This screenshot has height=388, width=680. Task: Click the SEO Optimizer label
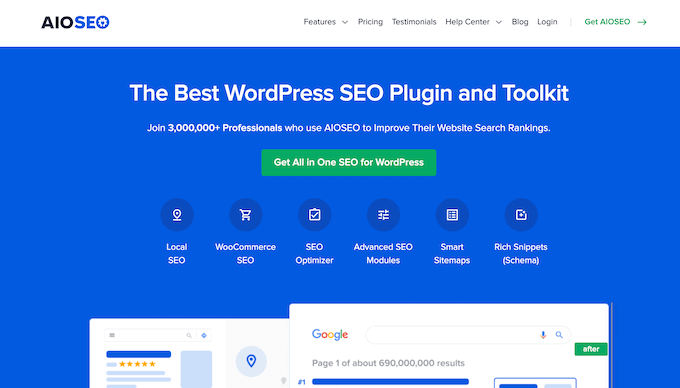click(314, 254)
